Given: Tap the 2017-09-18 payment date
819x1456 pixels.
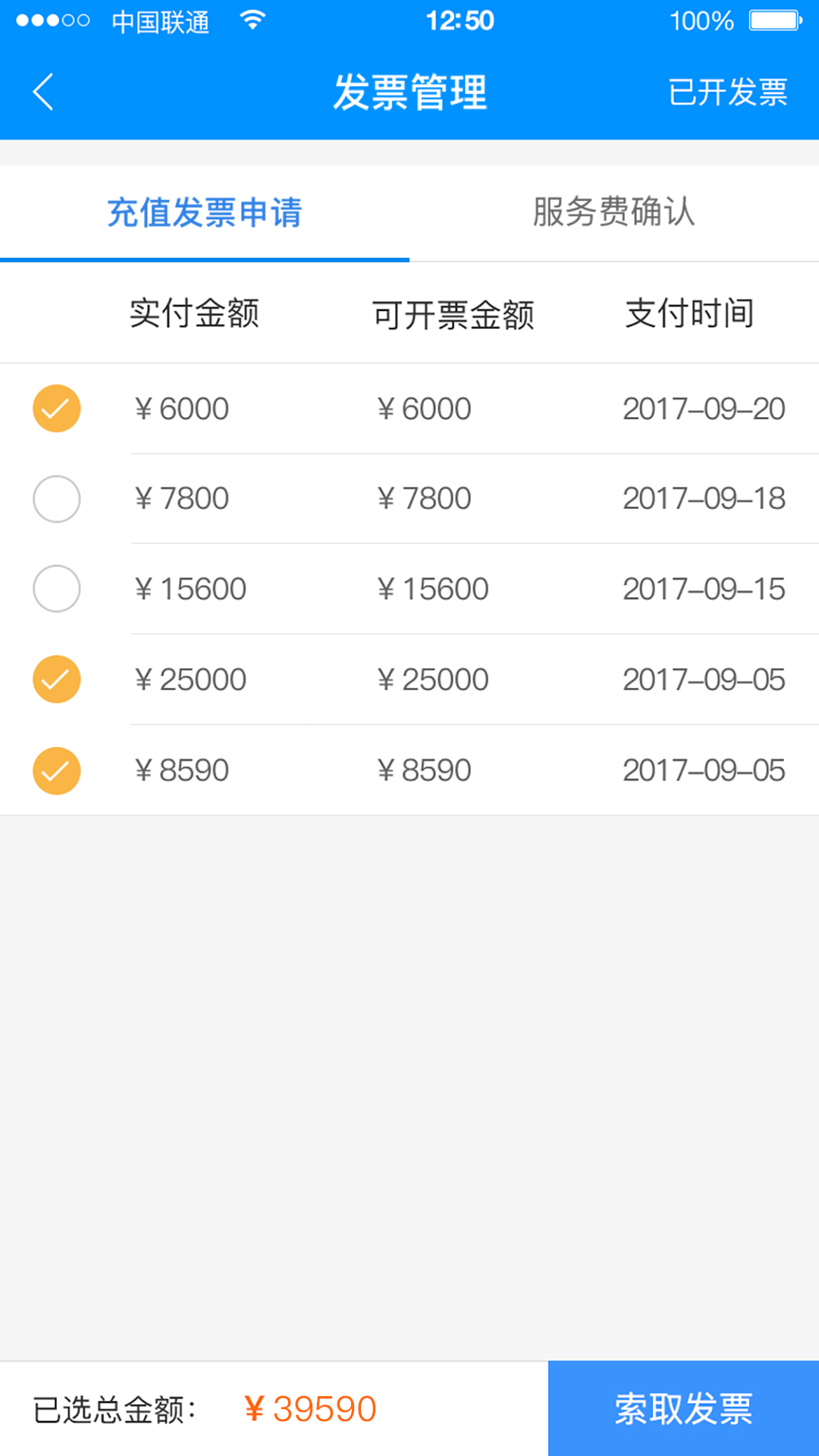Looking at the screenshot, I should [x=704, y=499].
